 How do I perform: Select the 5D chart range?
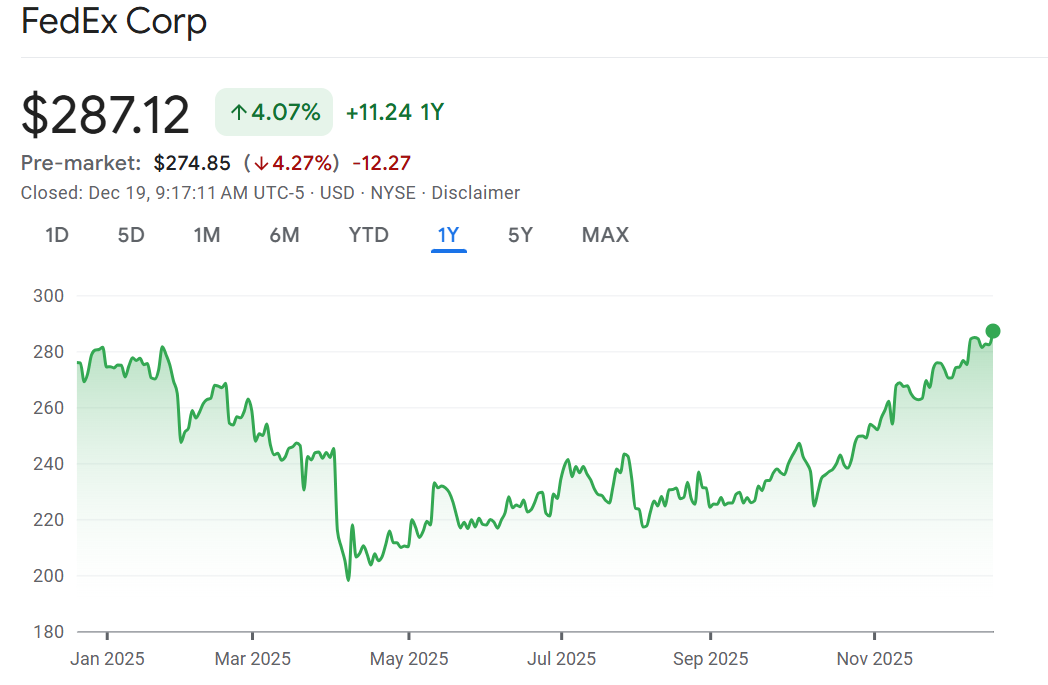pos(131,235)
